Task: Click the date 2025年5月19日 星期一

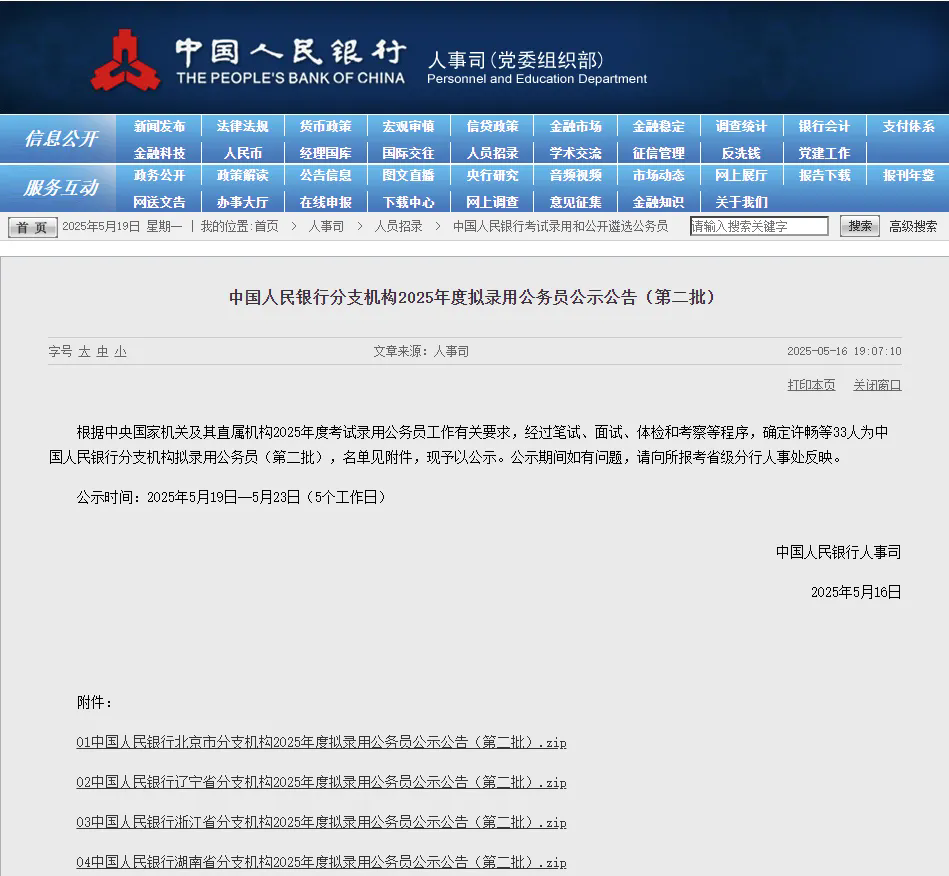Action: pyautogui.click(x=122, y=226)
